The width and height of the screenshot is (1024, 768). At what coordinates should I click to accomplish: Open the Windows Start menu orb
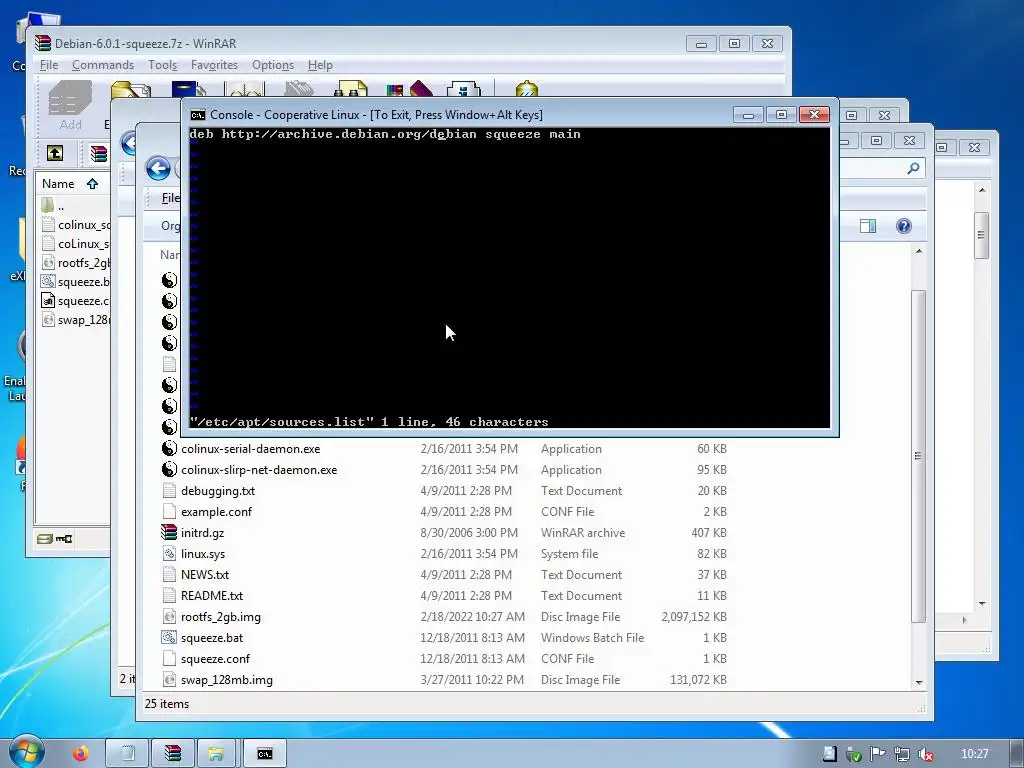click(26, 753)
